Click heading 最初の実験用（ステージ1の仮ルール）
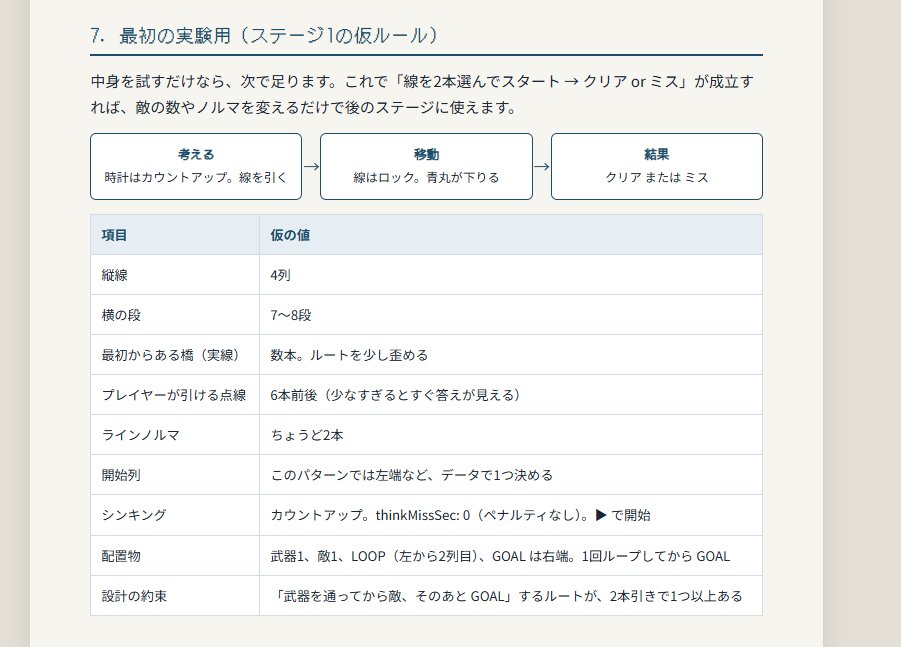This screenshot has height=647, width=901. coord(264,36)
